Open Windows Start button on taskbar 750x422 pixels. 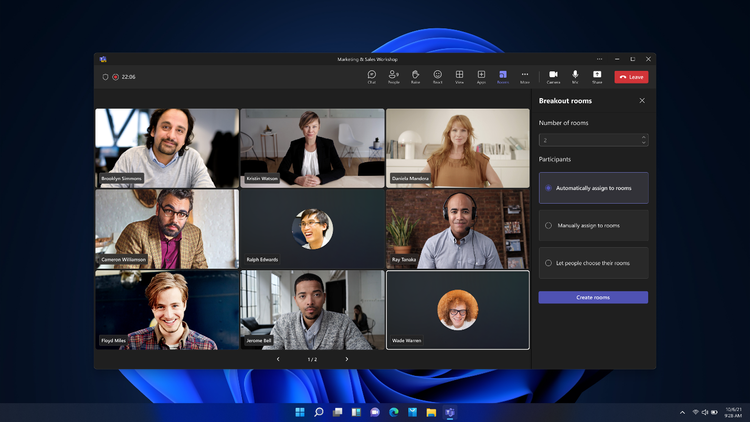point(300,412)
